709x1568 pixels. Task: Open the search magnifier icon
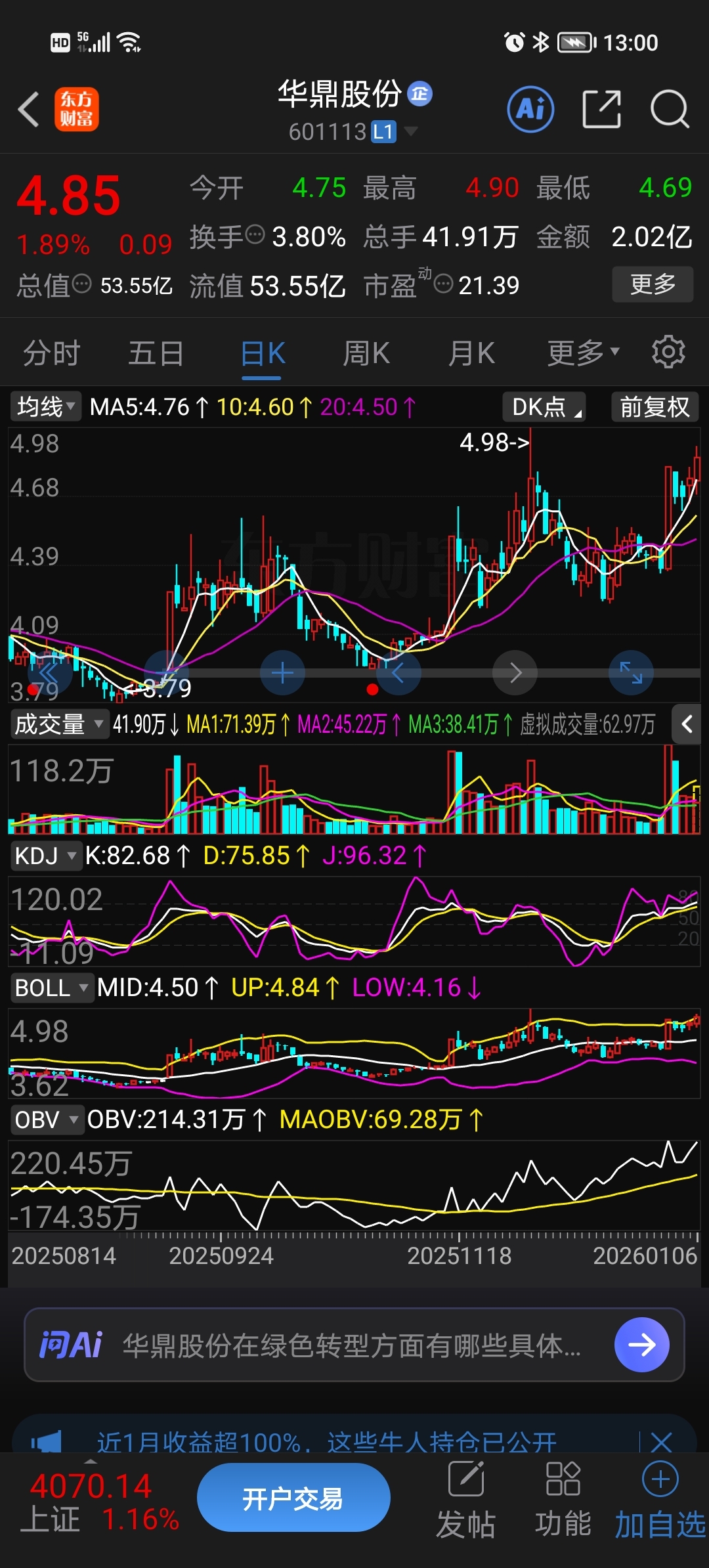pyautogui.click(x=670, y=109)
